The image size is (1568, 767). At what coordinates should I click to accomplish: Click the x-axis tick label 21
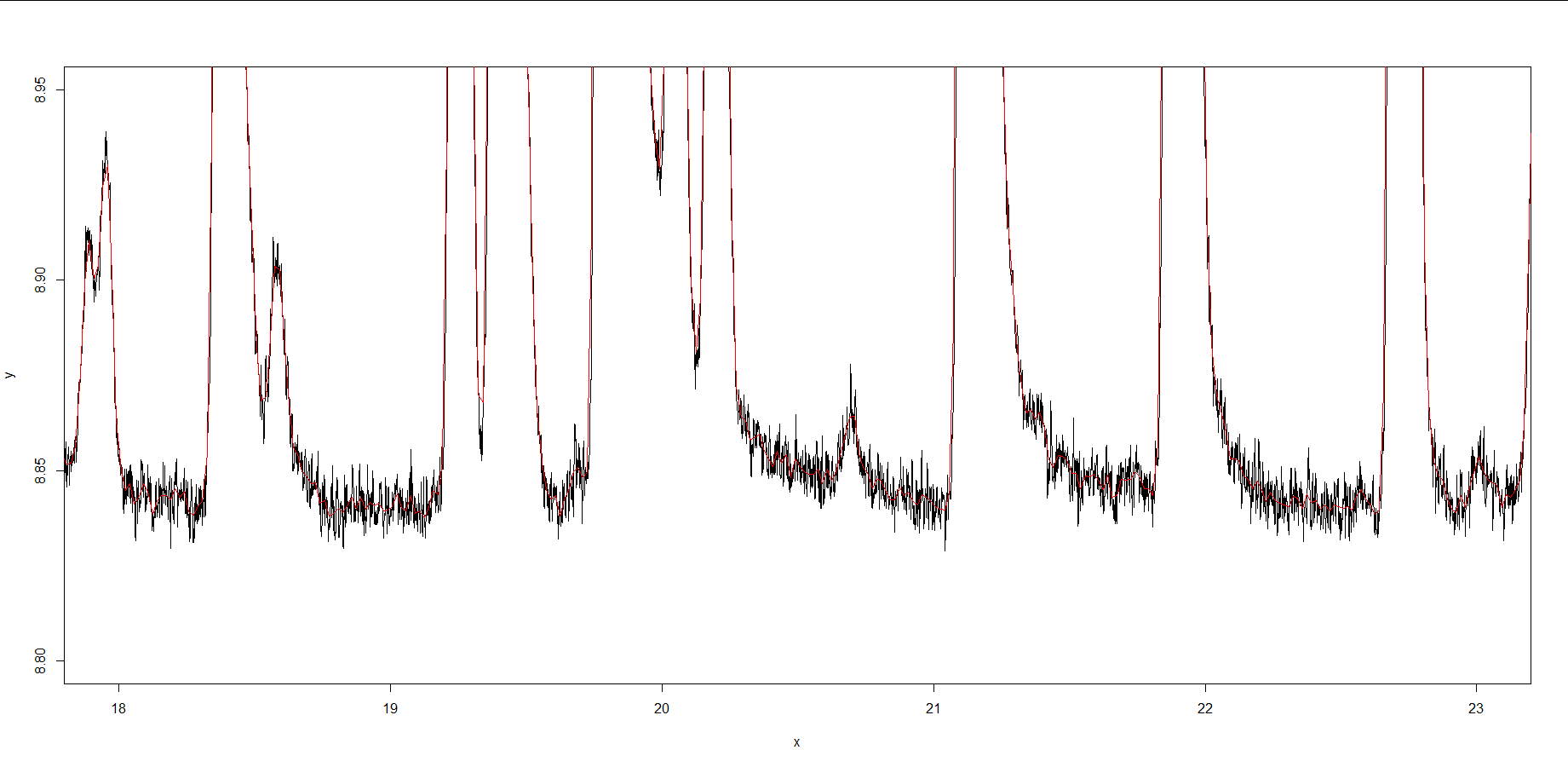tap(933, 708)
